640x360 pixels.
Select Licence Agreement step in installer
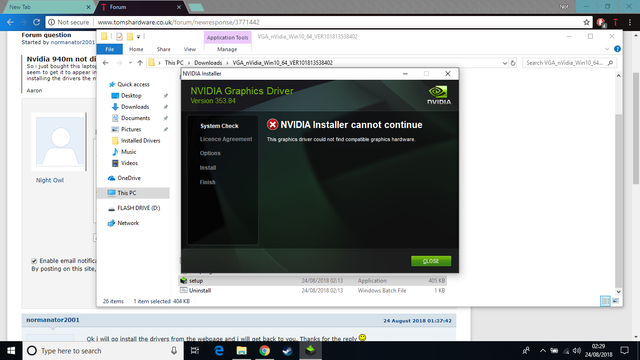pyautogui.click(x=226, y=139)
